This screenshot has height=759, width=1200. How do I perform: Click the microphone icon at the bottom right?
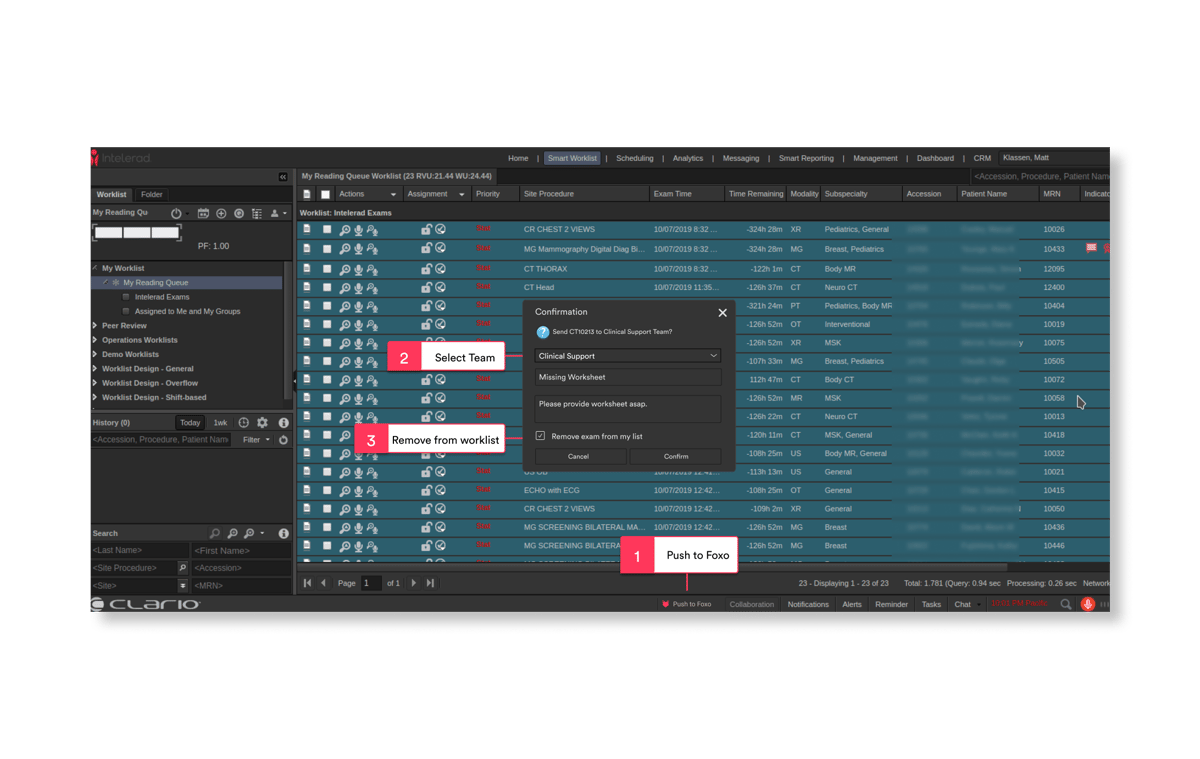1088,604
